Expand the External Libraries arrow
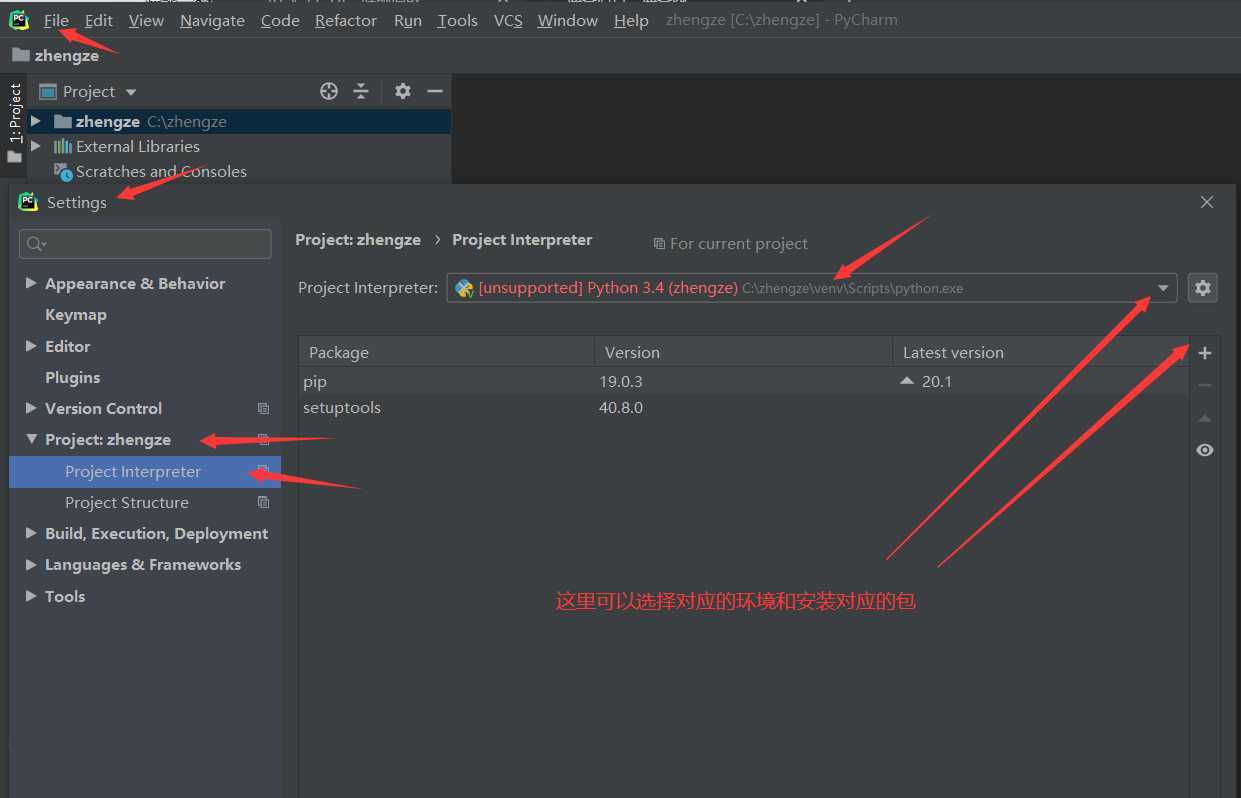The image size is (1241, 798). (x=36, y=146)
